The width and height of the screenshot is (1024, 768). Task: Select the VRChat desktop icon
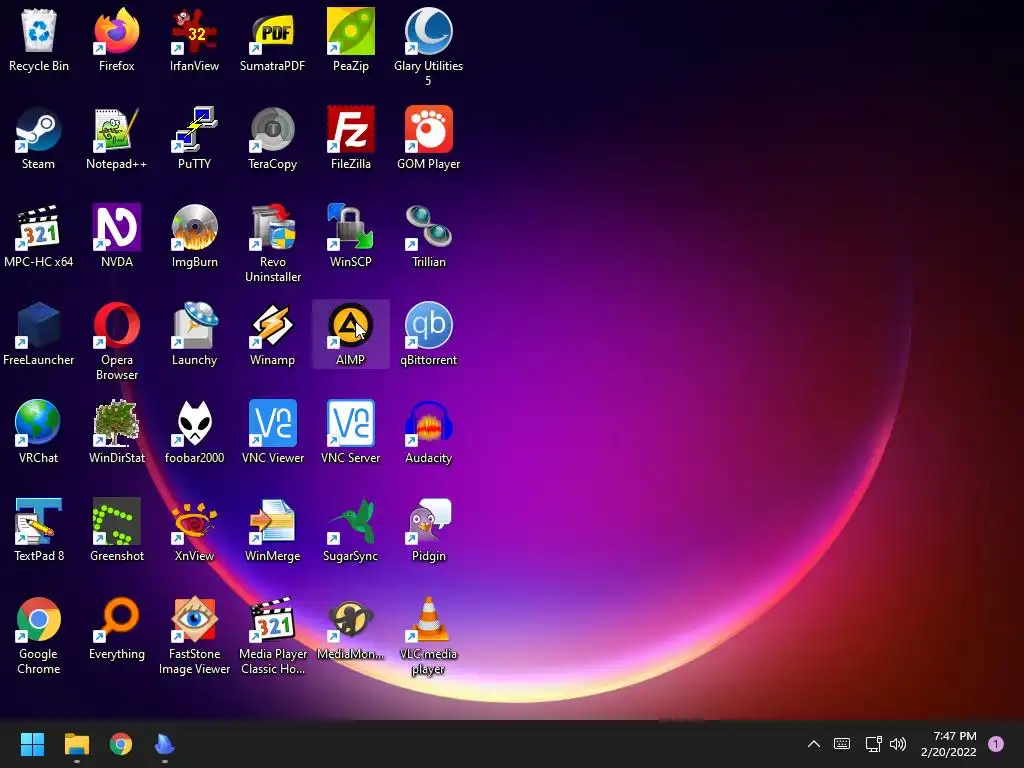pyautogui.click(x=39, y=423)
